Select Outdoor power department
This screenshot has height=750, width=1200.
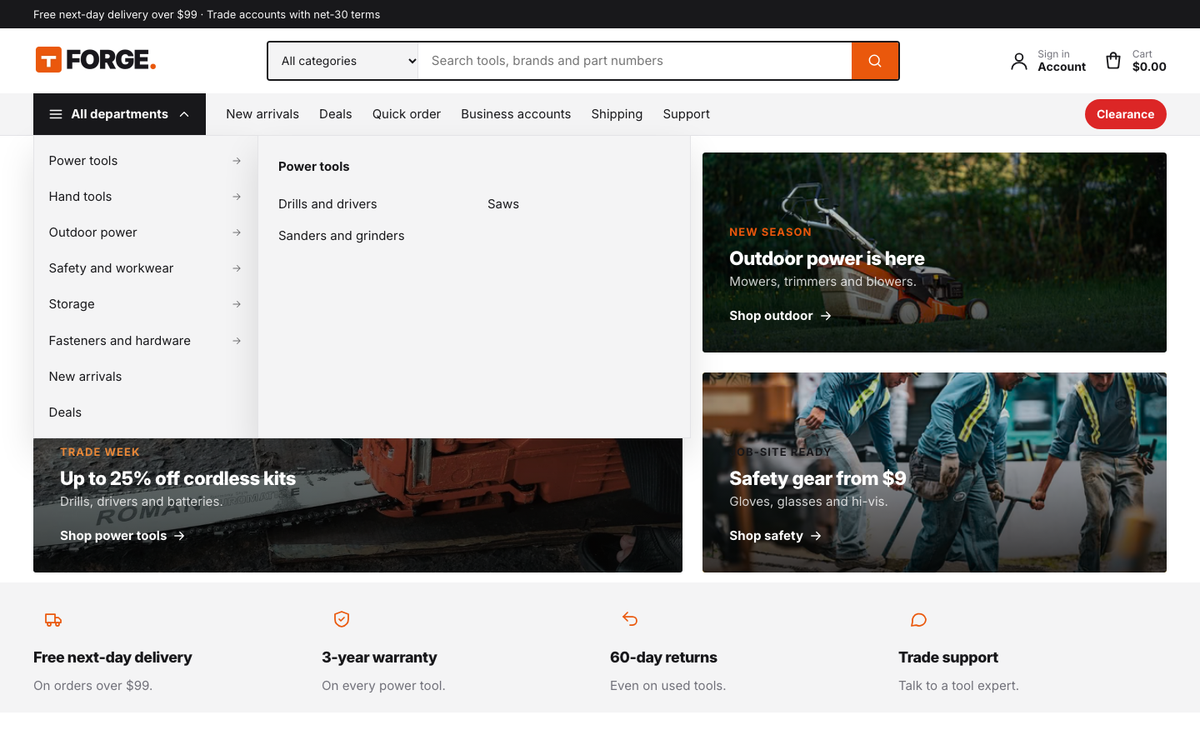tap(145, 233)
